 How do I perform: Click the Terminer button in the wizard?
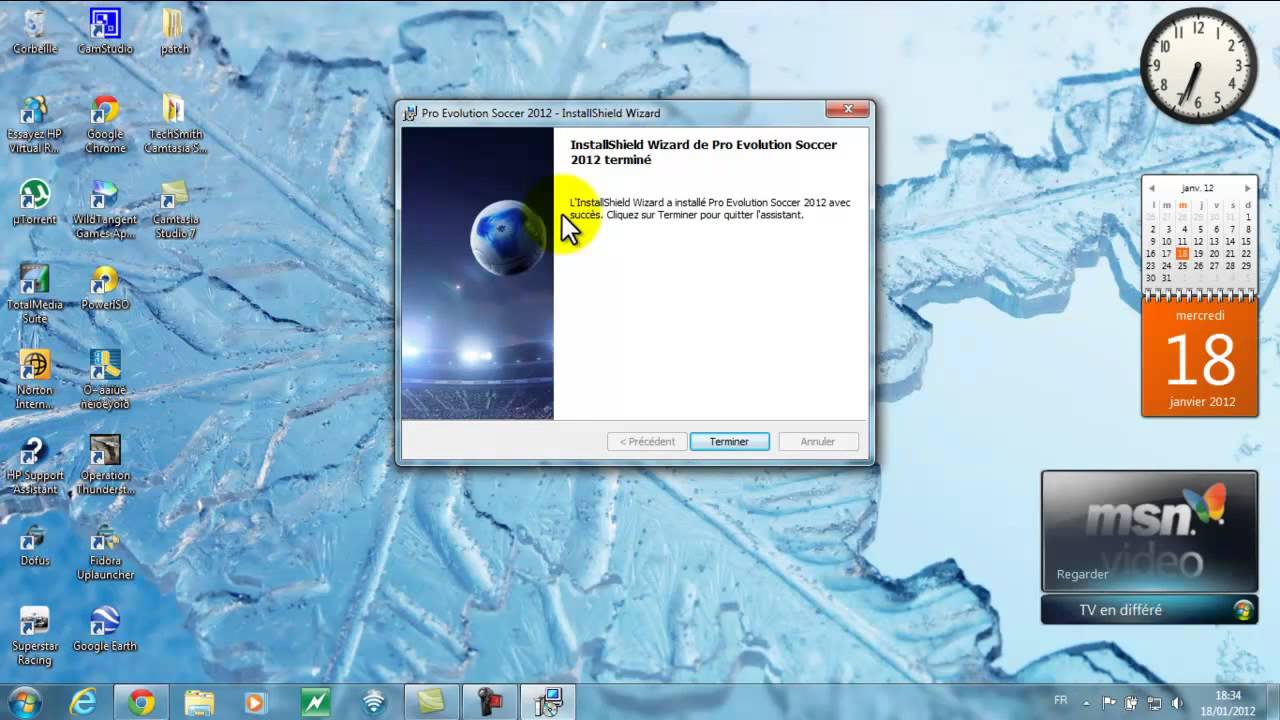pyautogui.click(x=729, y=441)
